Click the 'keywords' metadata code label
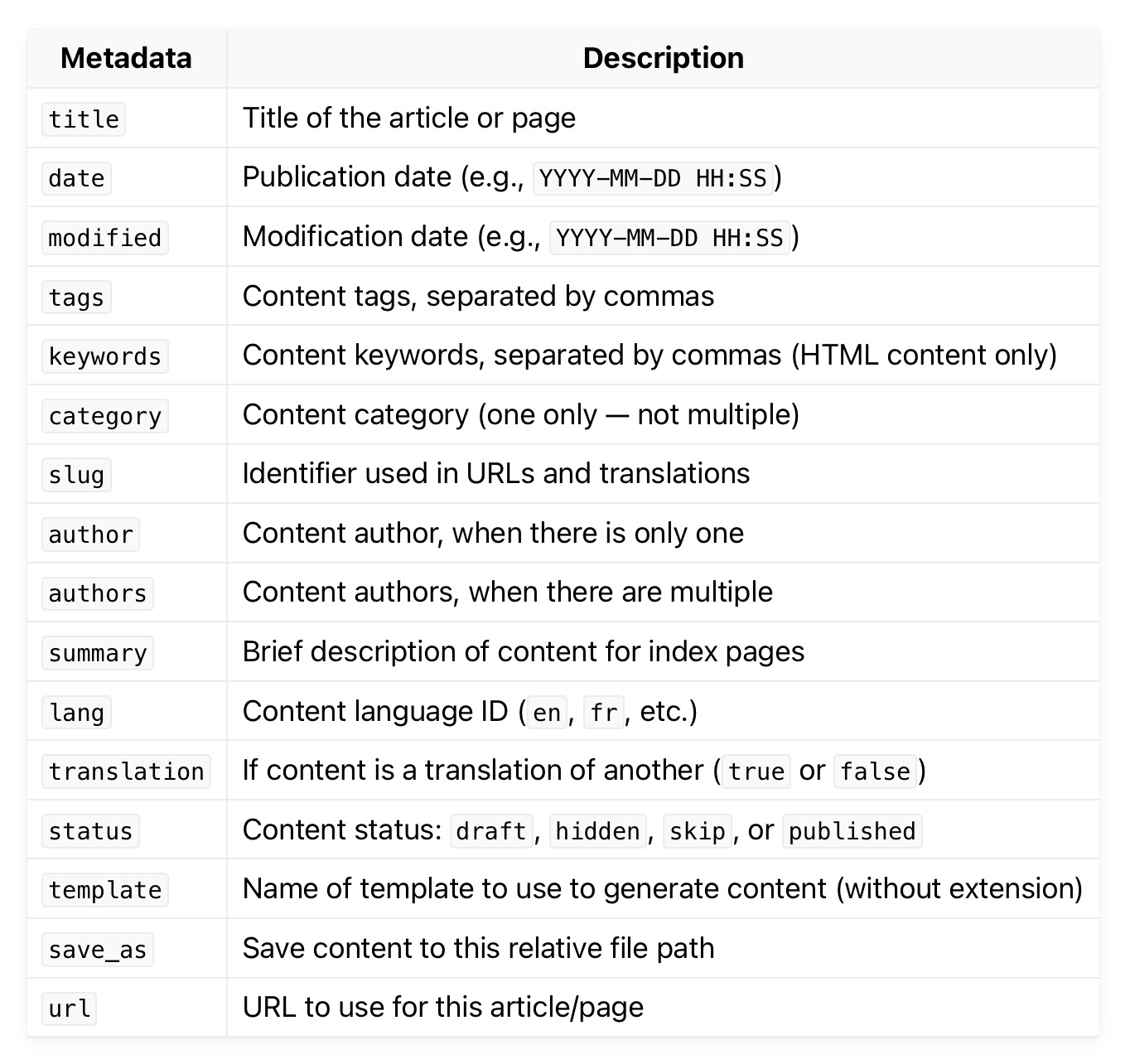This screenshot has height=1064, width=1135. pyautogui.click(x=104, y=356)
